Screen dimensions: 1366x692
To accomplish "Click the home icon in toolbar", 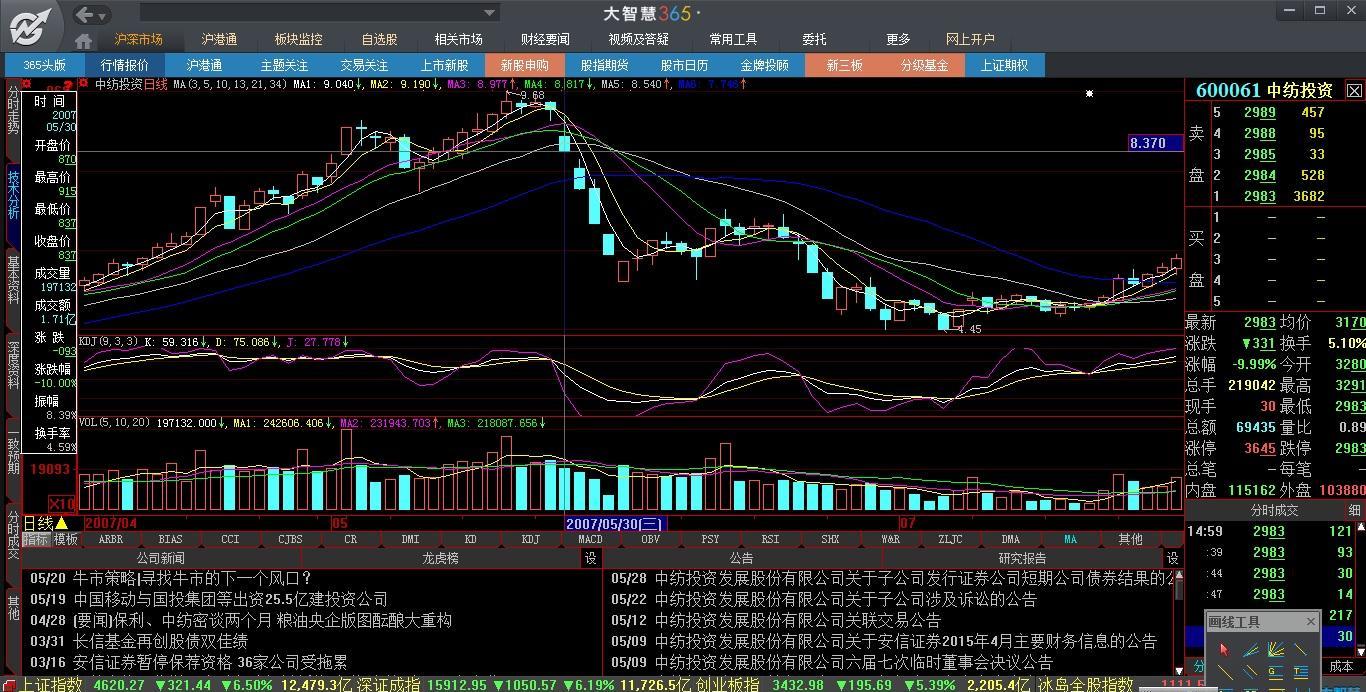I will click(x=83, y=41).
